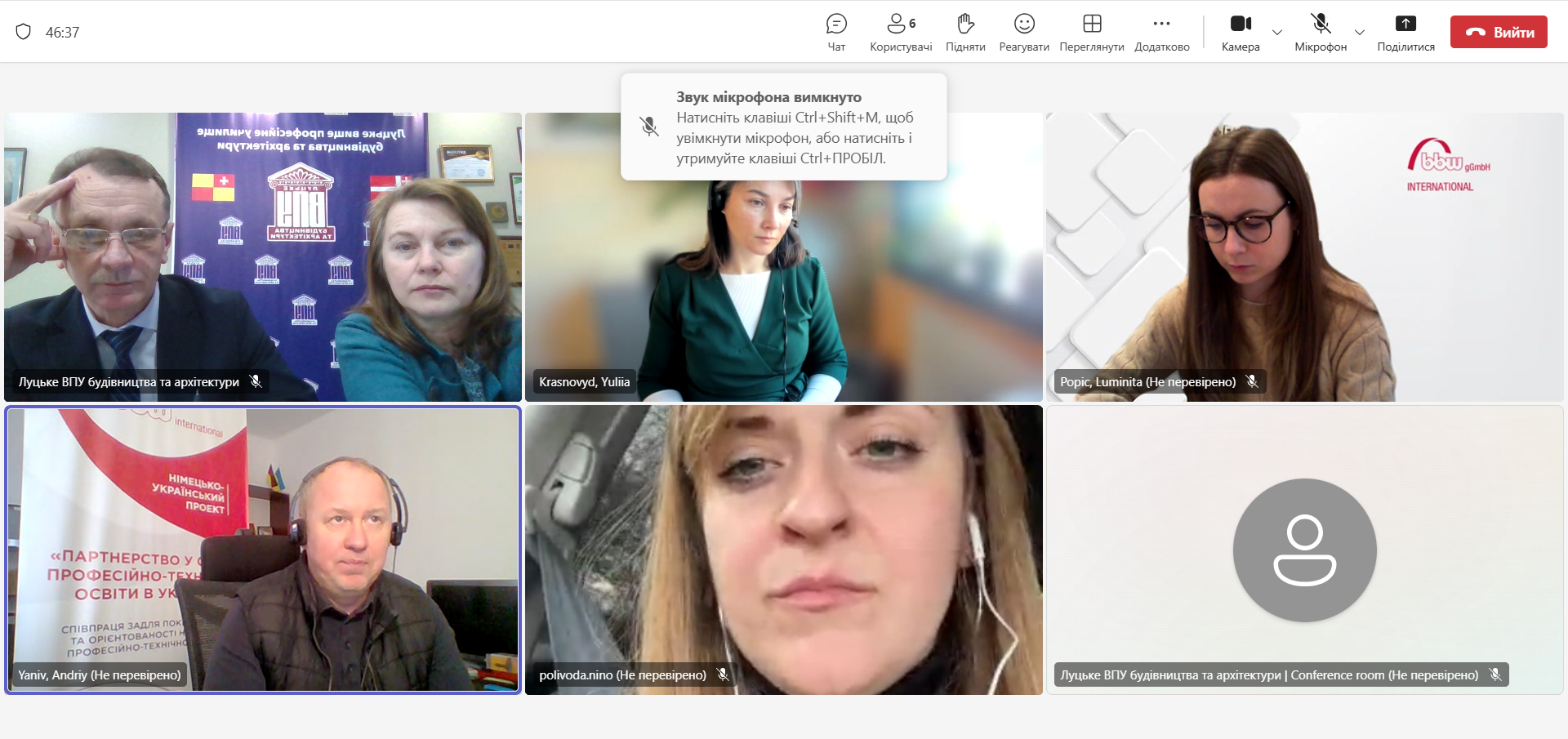
Task: Share your screen content
Action: [x=1405, y=32]
